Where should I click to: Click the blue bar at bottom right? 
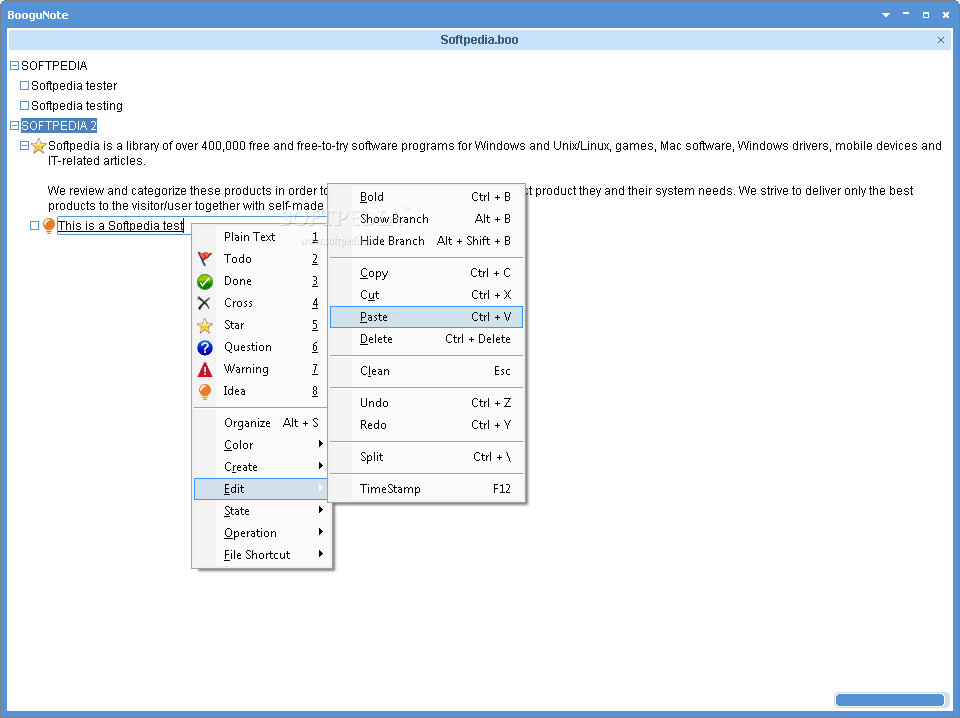(x=890, y=700)
